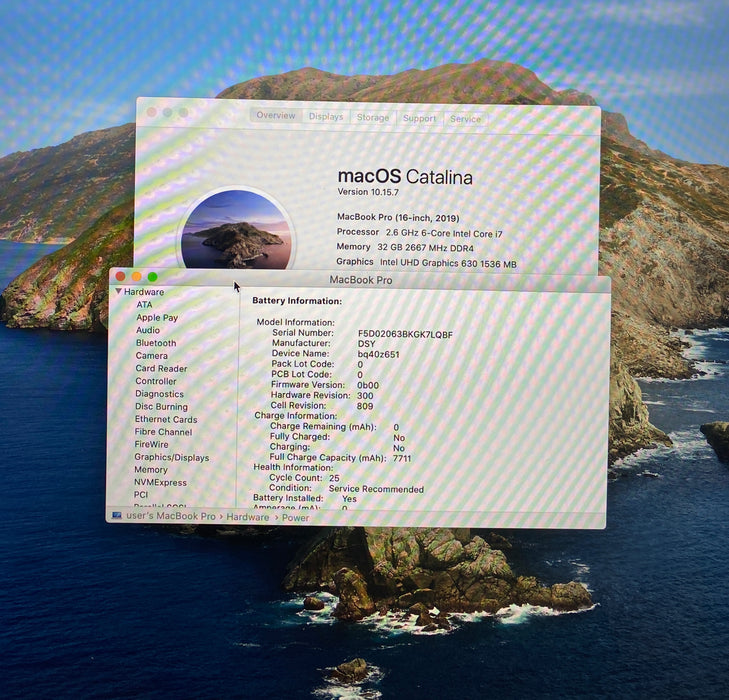Click the Version 10.15.7 text
Viewport: 729px width, 700px height.
point(368,192)
